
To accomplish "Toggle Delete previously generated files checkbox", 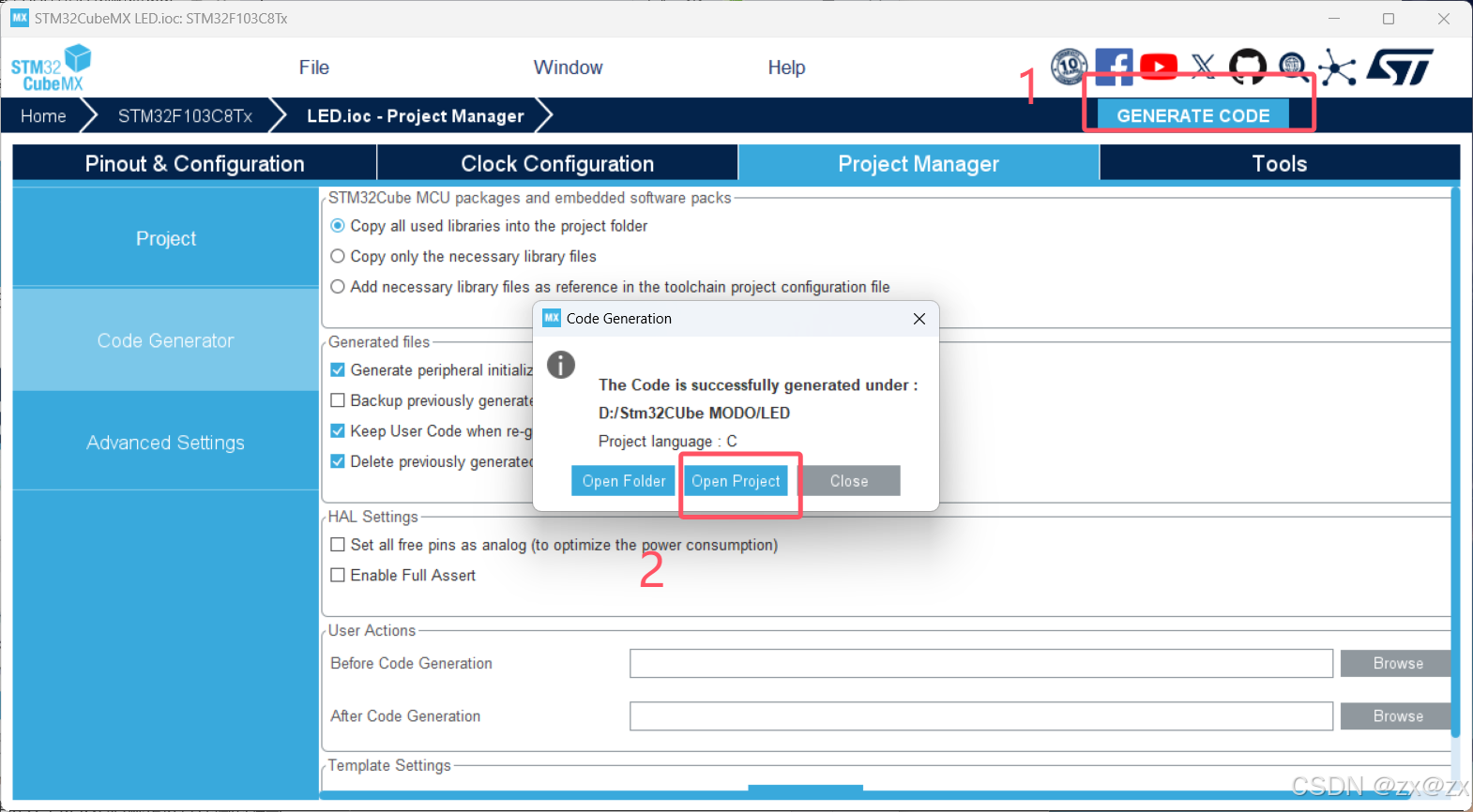I will (338, 461).
